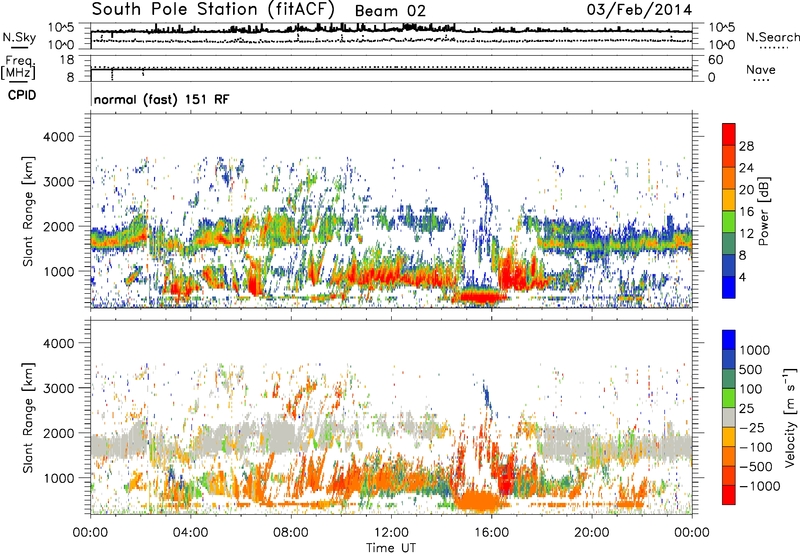Click the '12:00' time tick label
The image size is (800, 554).
pos(391,533)
